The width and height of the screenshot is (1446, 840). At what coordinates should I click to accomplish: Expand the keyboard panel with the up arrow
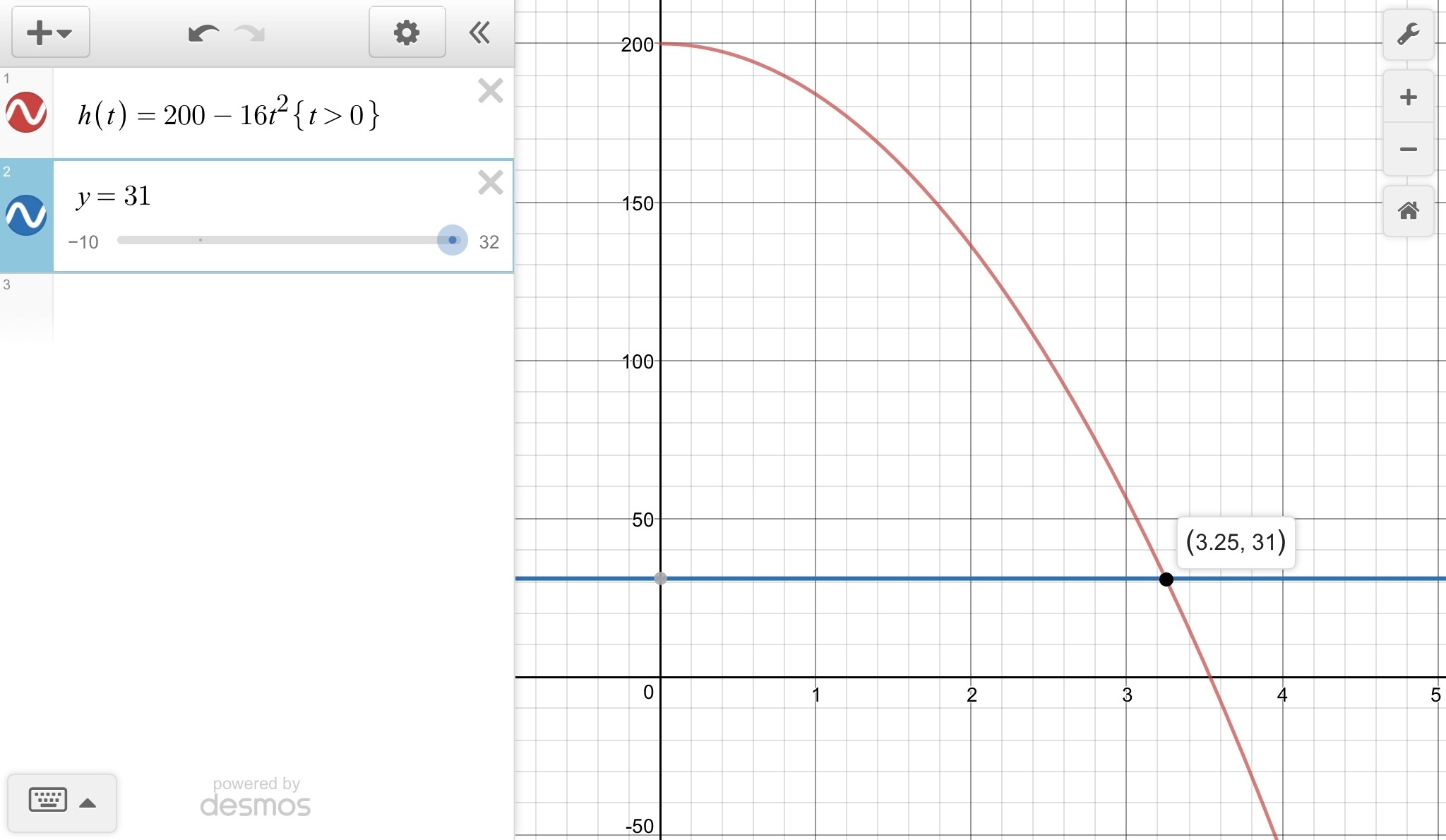[x=88, y=803]
